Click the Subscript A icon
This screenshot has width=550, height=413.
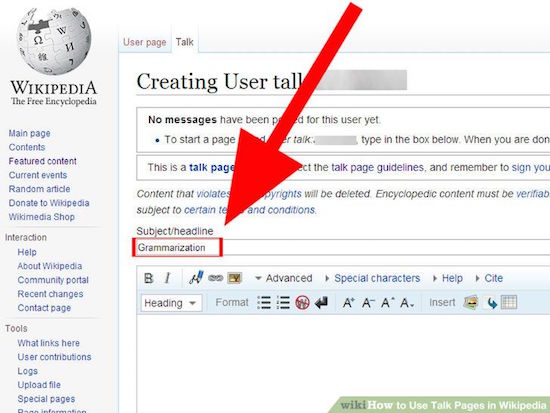[x=407, y=302]
